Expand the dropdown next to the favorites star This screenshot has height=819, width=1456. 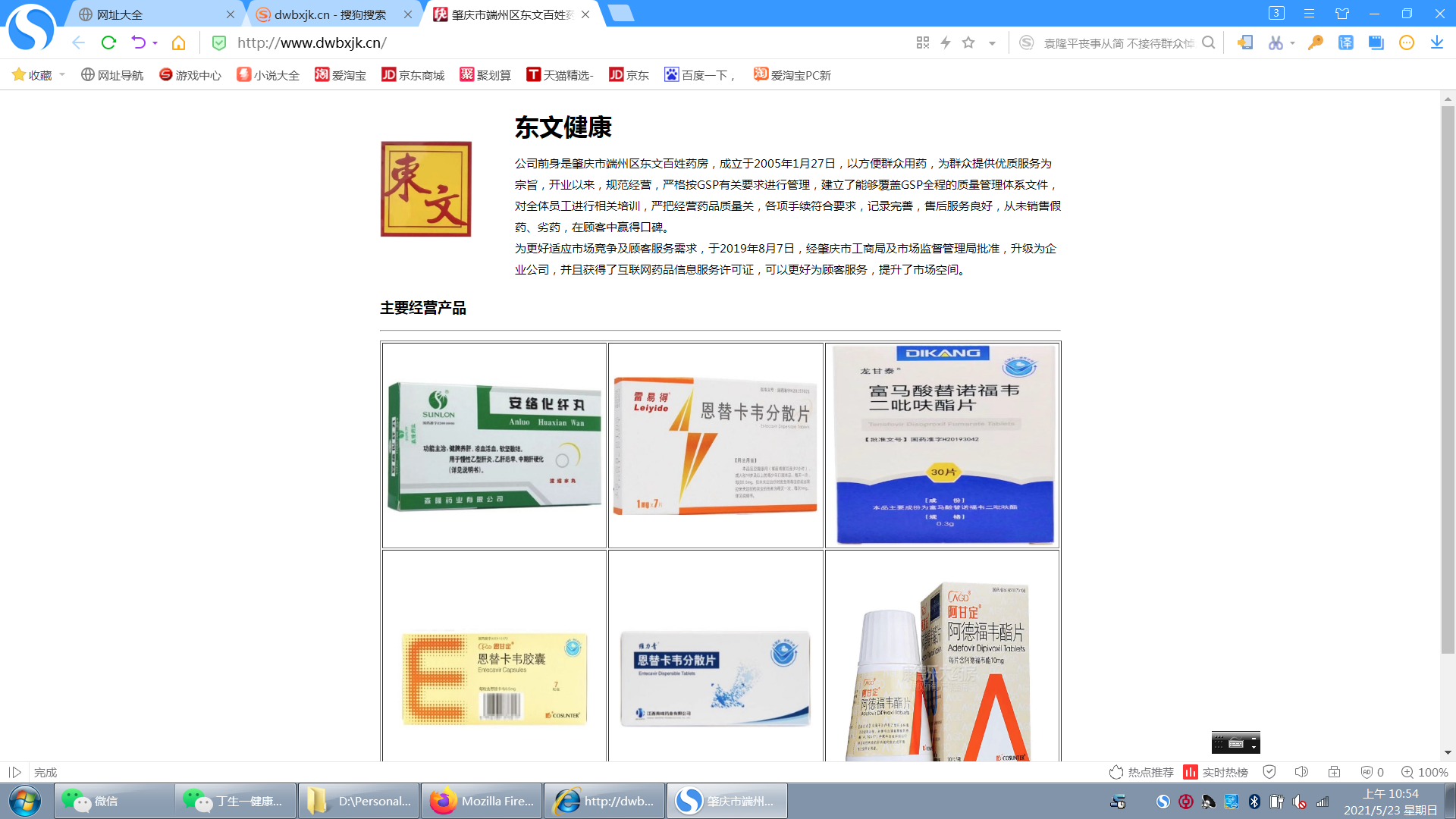[992, 43]
